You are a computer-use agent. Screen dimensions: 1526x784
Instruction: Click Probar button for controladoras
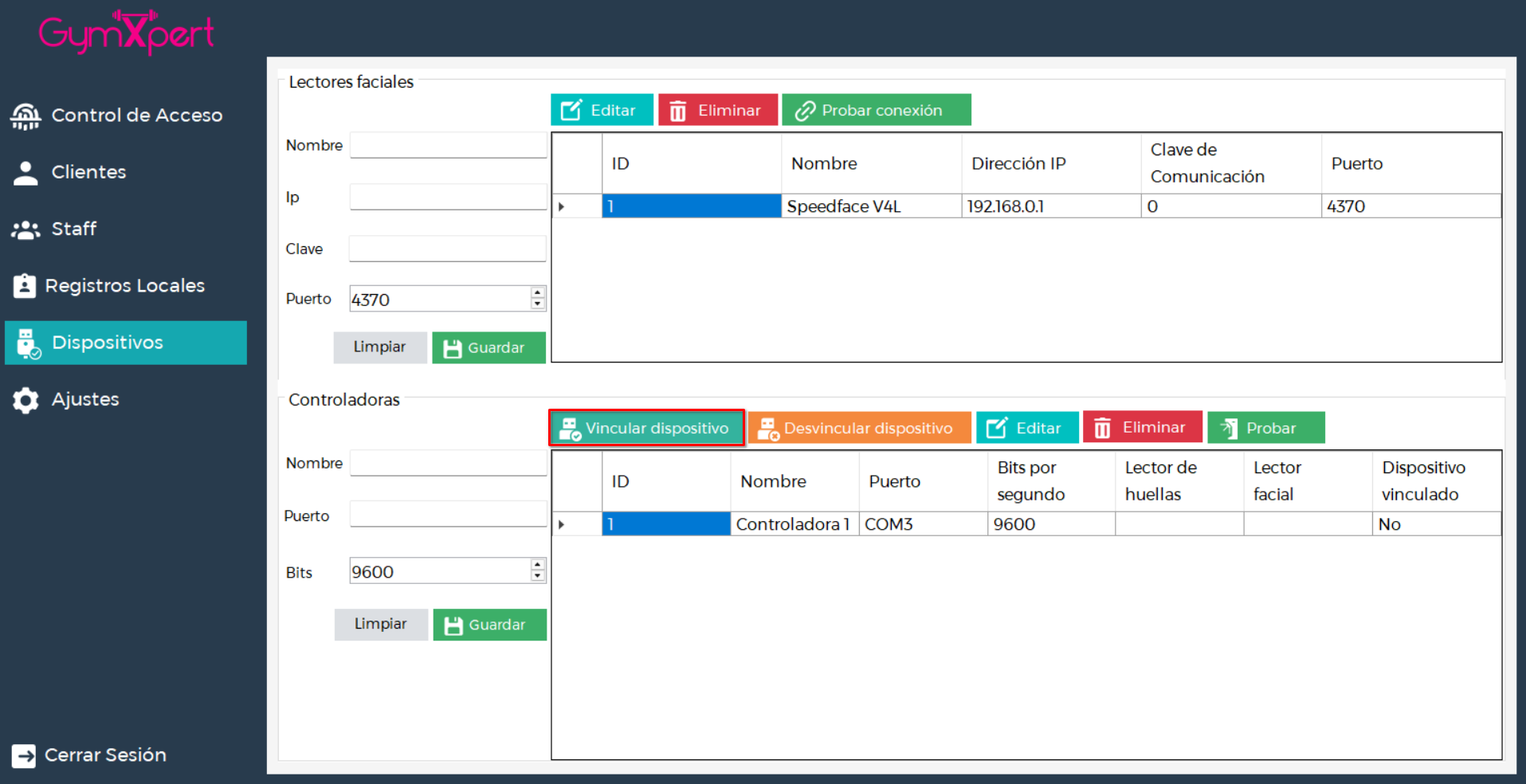click(x=1265, y=428)
